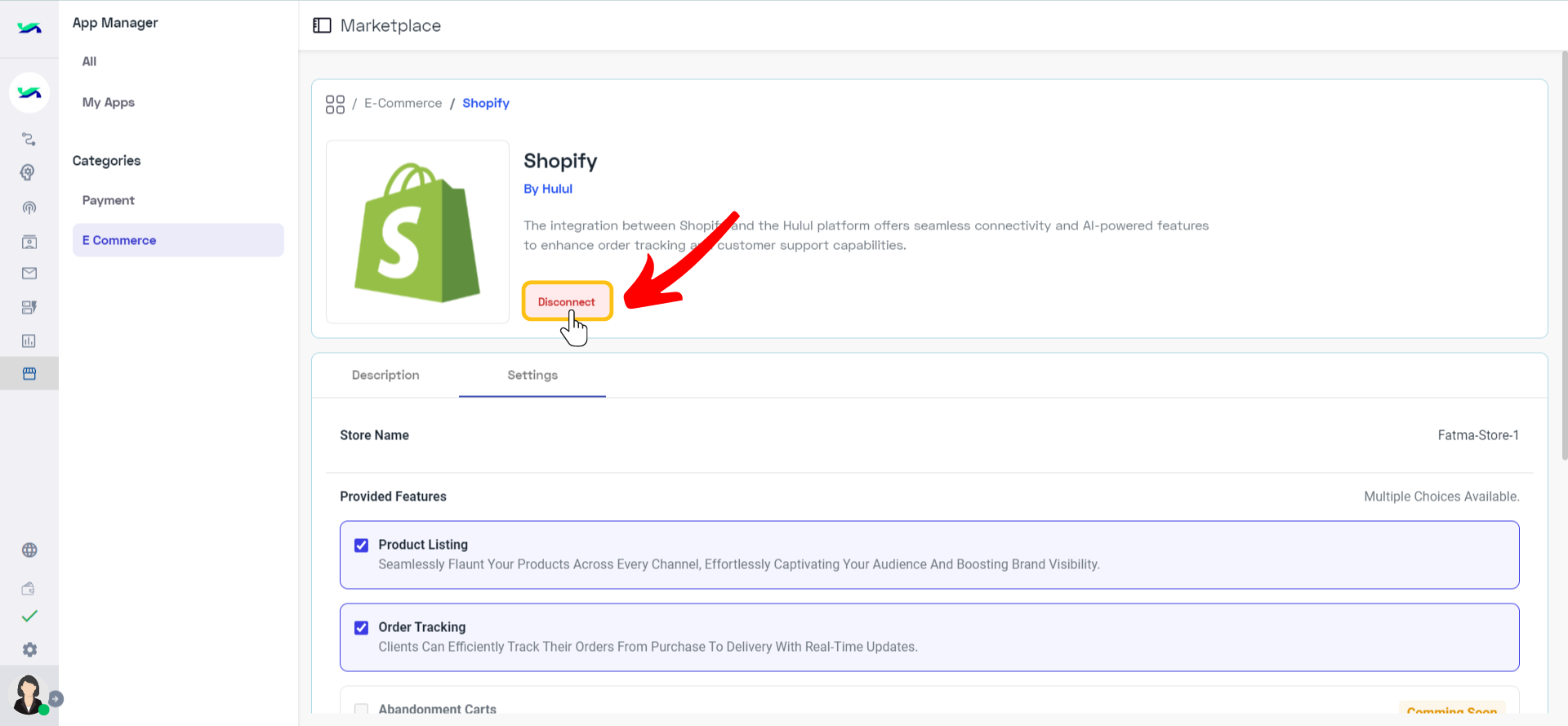Uncheck the Product Listing checkbox
Viewport: 1568px width, 726px height.
click(361, 546)
